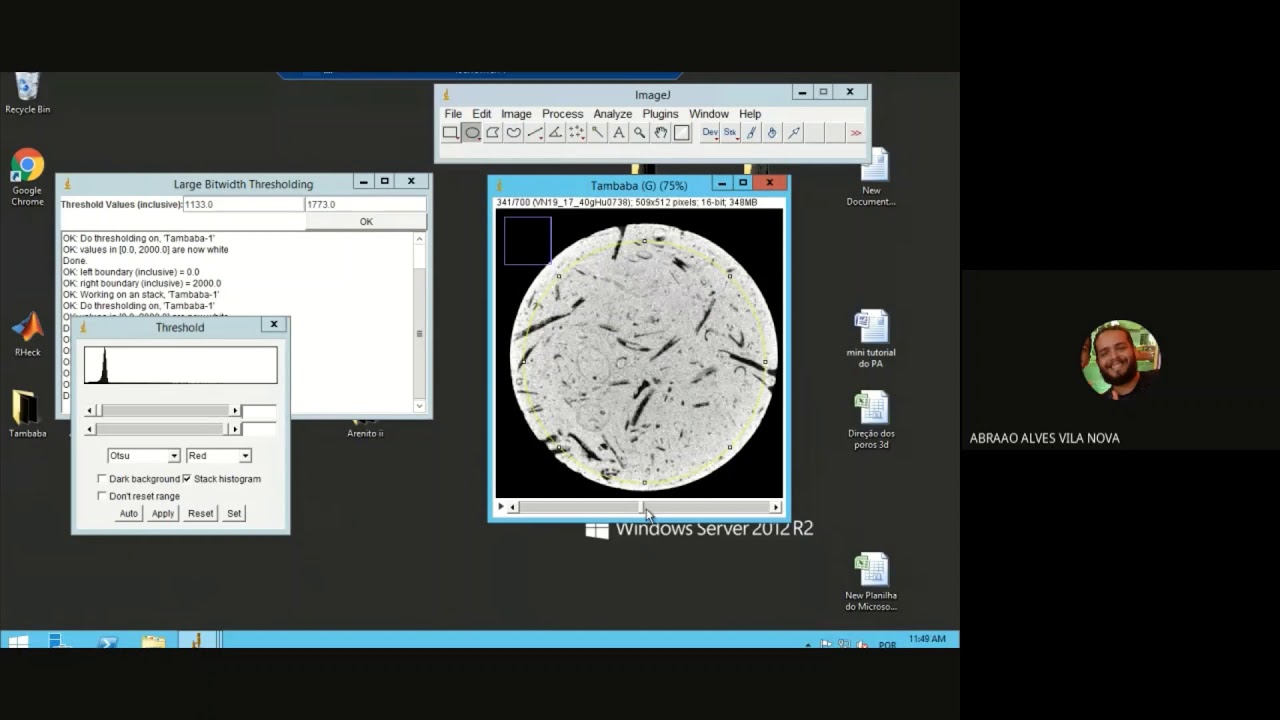This screenshot has width=1280, height=720.
Task: Select the Magnifying glass tool
Action: [x=640, y=133]
